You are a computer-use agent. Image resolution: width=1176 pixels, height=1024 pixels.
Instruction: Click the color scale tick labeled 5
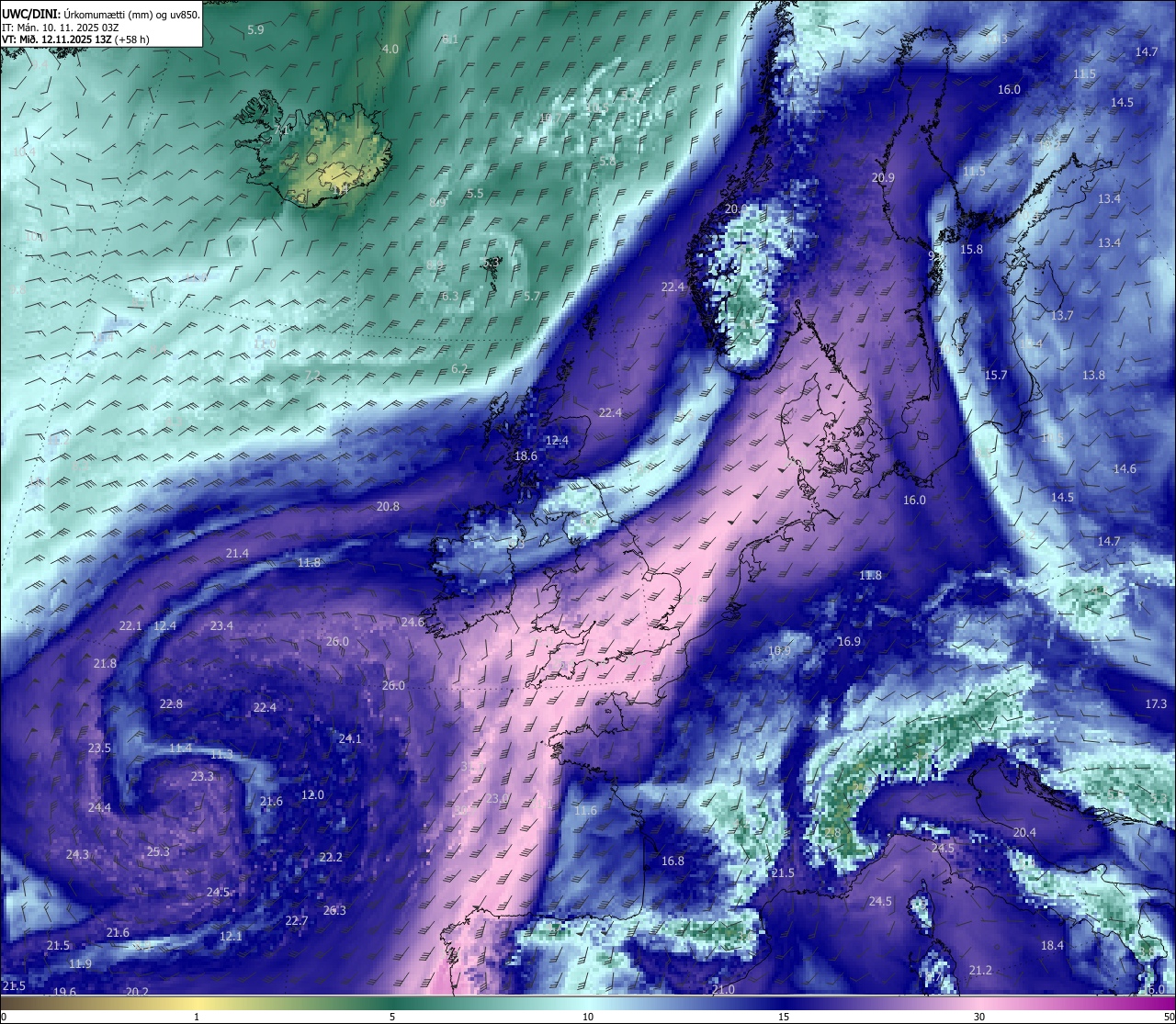[392, 1017]
